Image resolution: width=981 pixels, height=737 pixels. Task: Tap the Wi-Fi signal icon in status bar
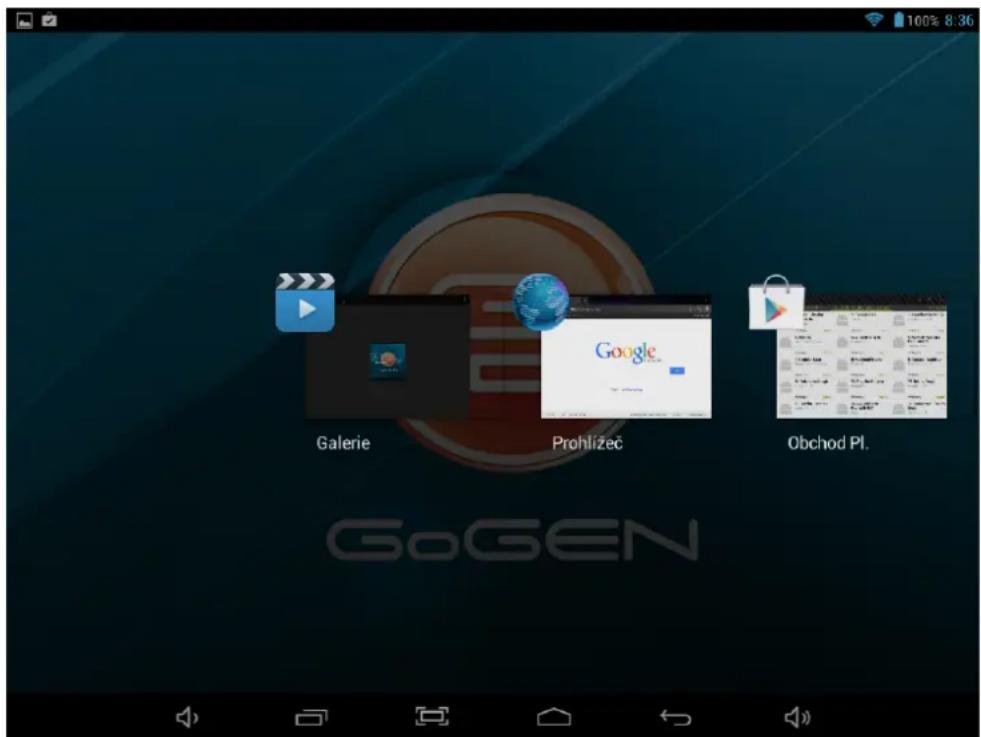coord(874,20)
